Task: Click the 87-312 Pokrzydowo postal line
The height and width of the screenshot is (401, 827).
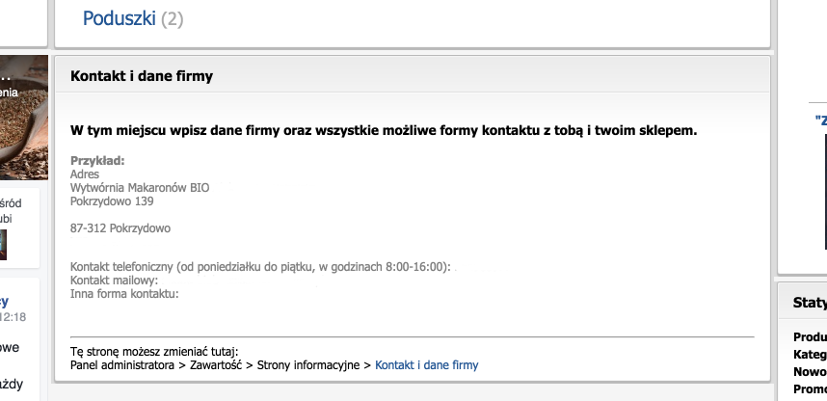Action: 120,228
